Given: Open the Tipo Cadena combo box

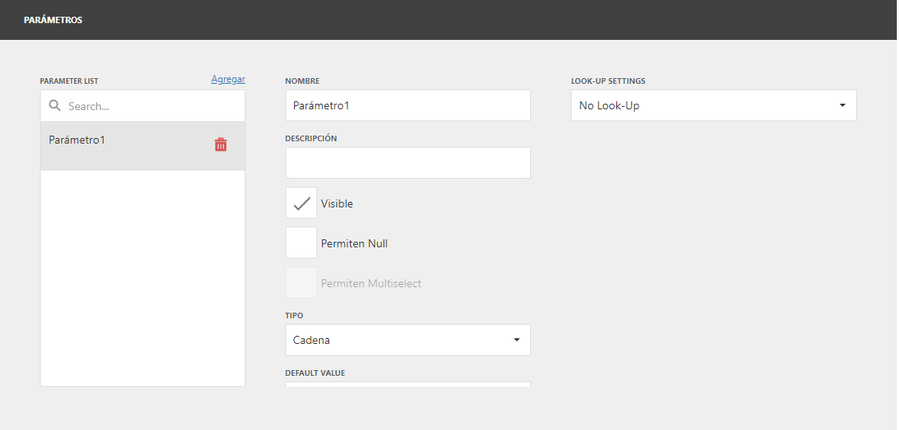Looking at the screenshot, I should click(x=408, y=340).
